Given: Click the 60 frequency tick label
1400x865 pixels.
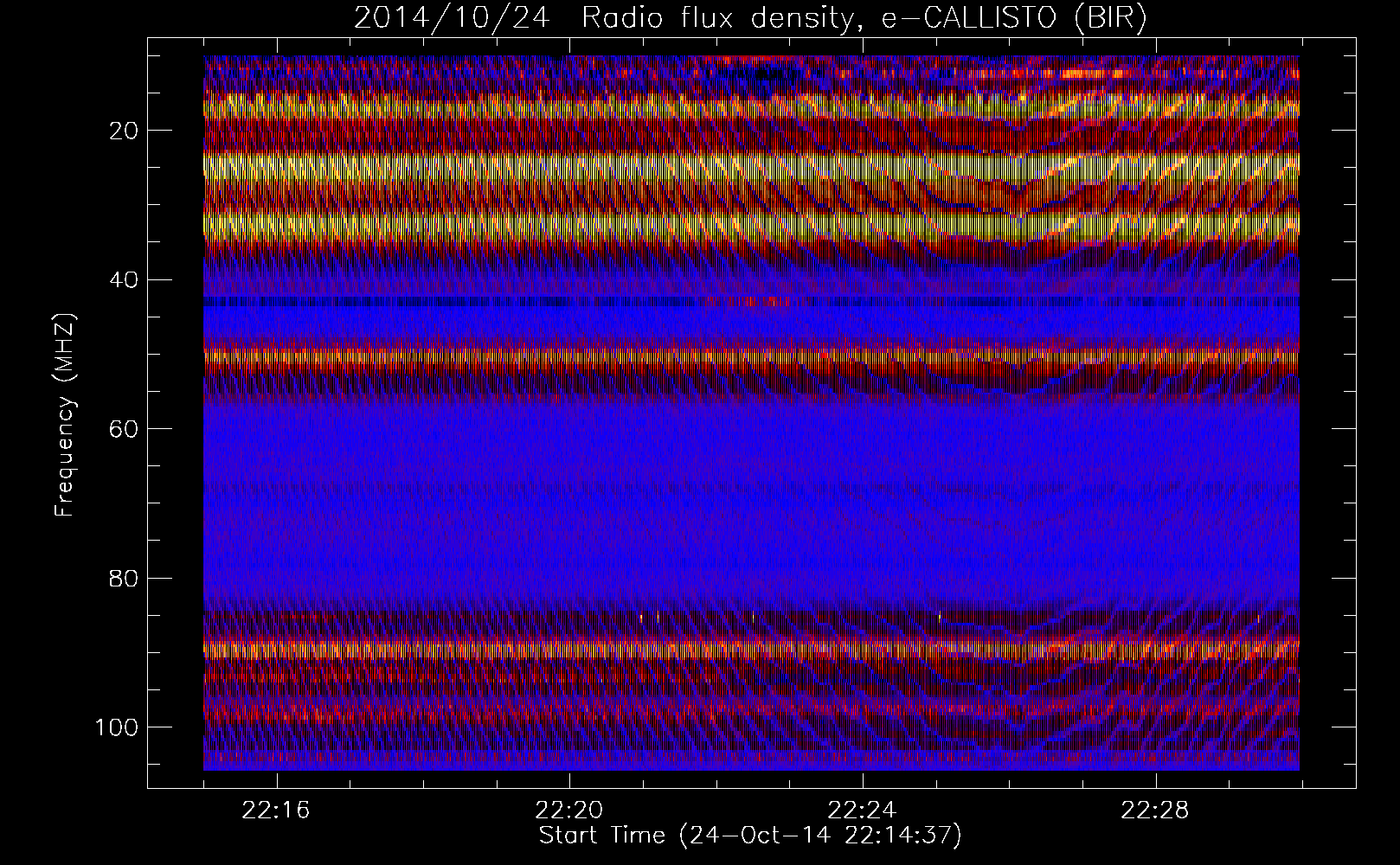Looking at the screenshot, I should [125, 429].
